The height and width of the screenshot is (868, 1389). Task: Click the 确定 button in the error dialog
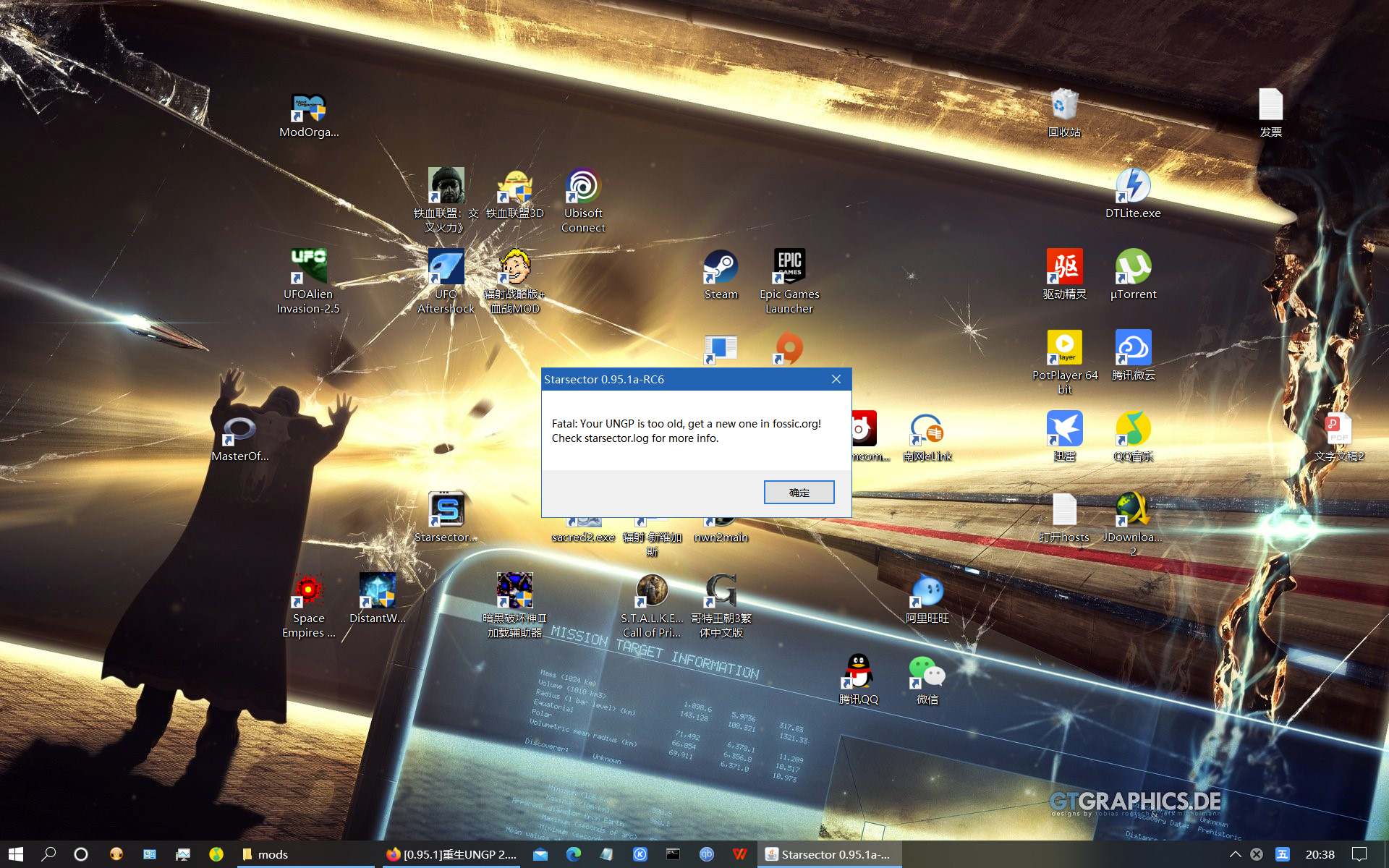(799, 493)
